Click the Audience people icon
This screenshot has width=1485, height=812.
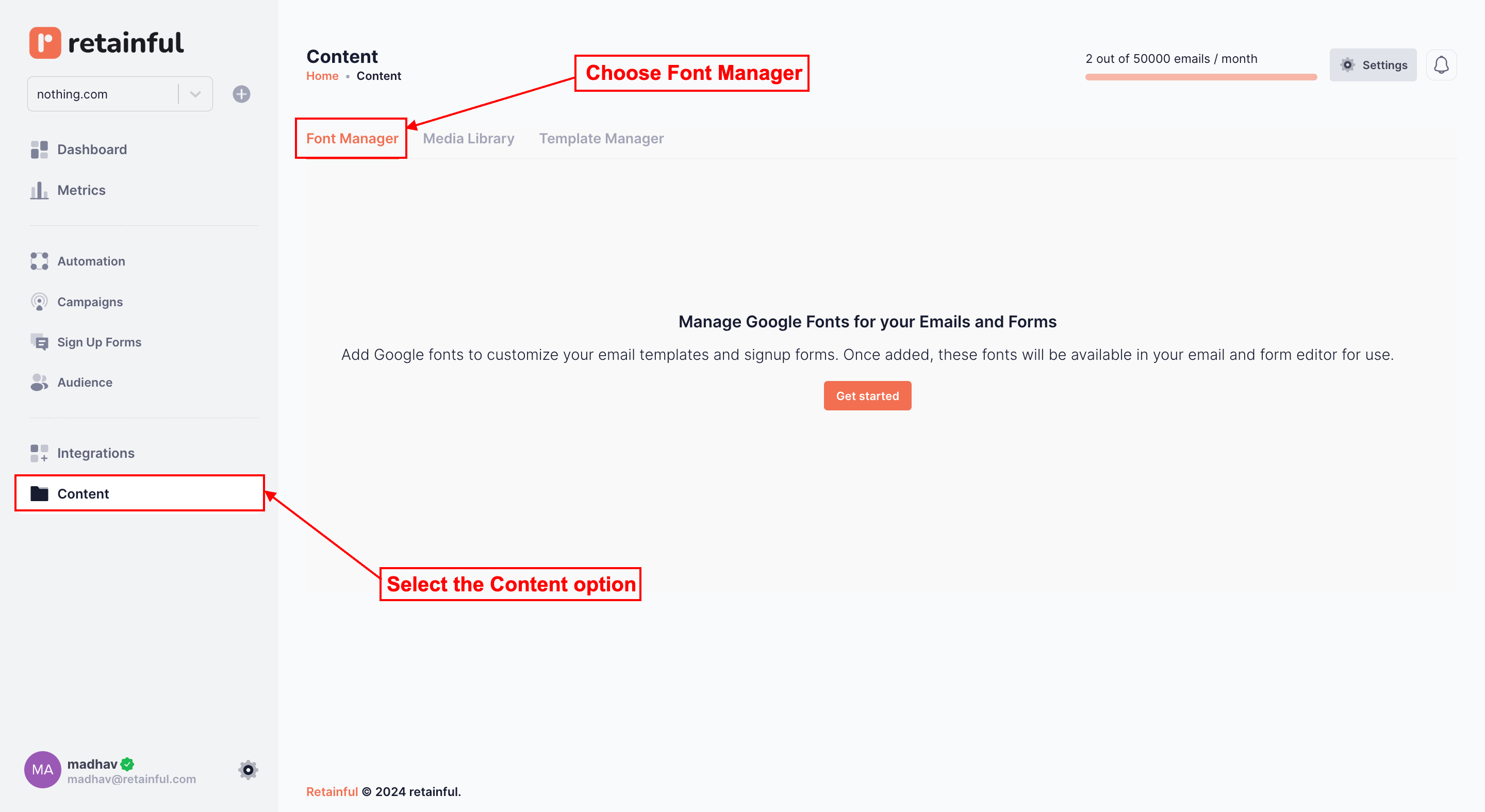pos(39,382)
